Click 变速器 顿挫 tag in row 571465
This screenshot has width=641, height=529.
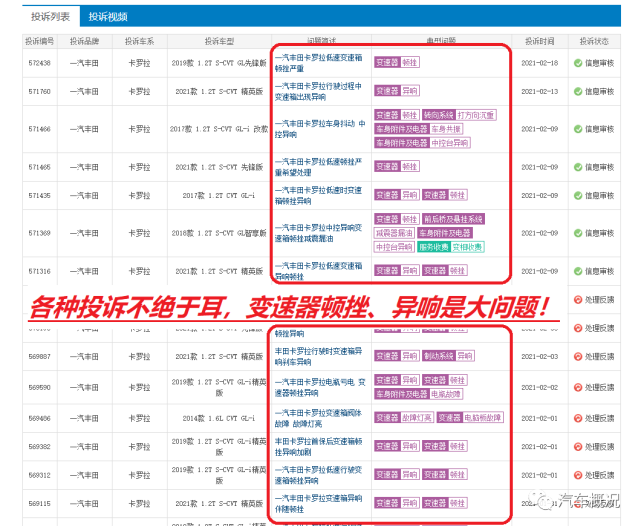[x=397, y=166]
